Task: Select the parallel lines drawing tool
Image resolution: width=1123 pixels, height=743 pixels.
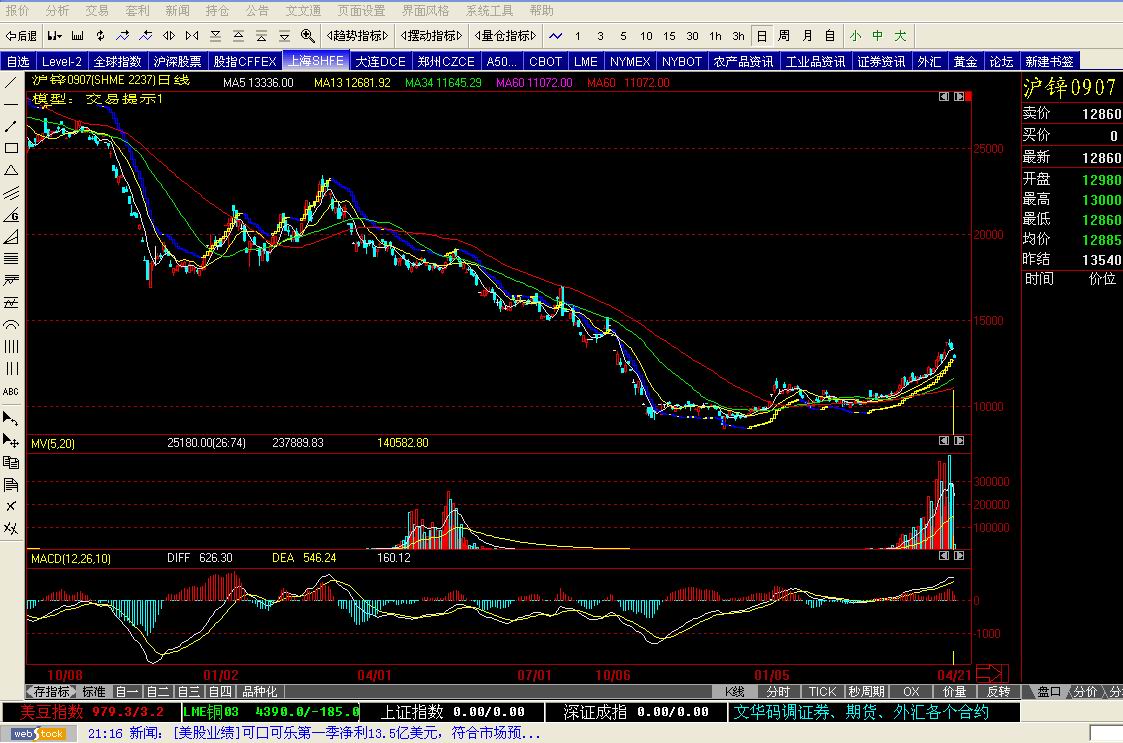Action: click(x=11, y=193)
